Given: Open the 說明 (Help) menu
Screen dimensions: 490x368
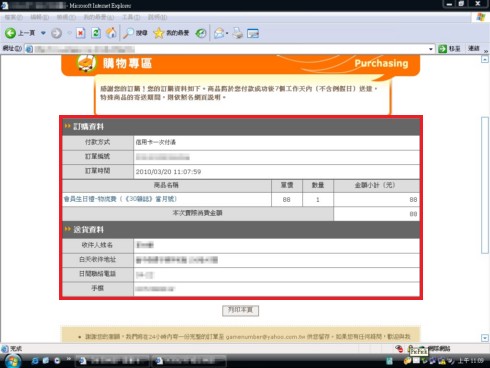Looking at the screenshot, I should [157, 17].
